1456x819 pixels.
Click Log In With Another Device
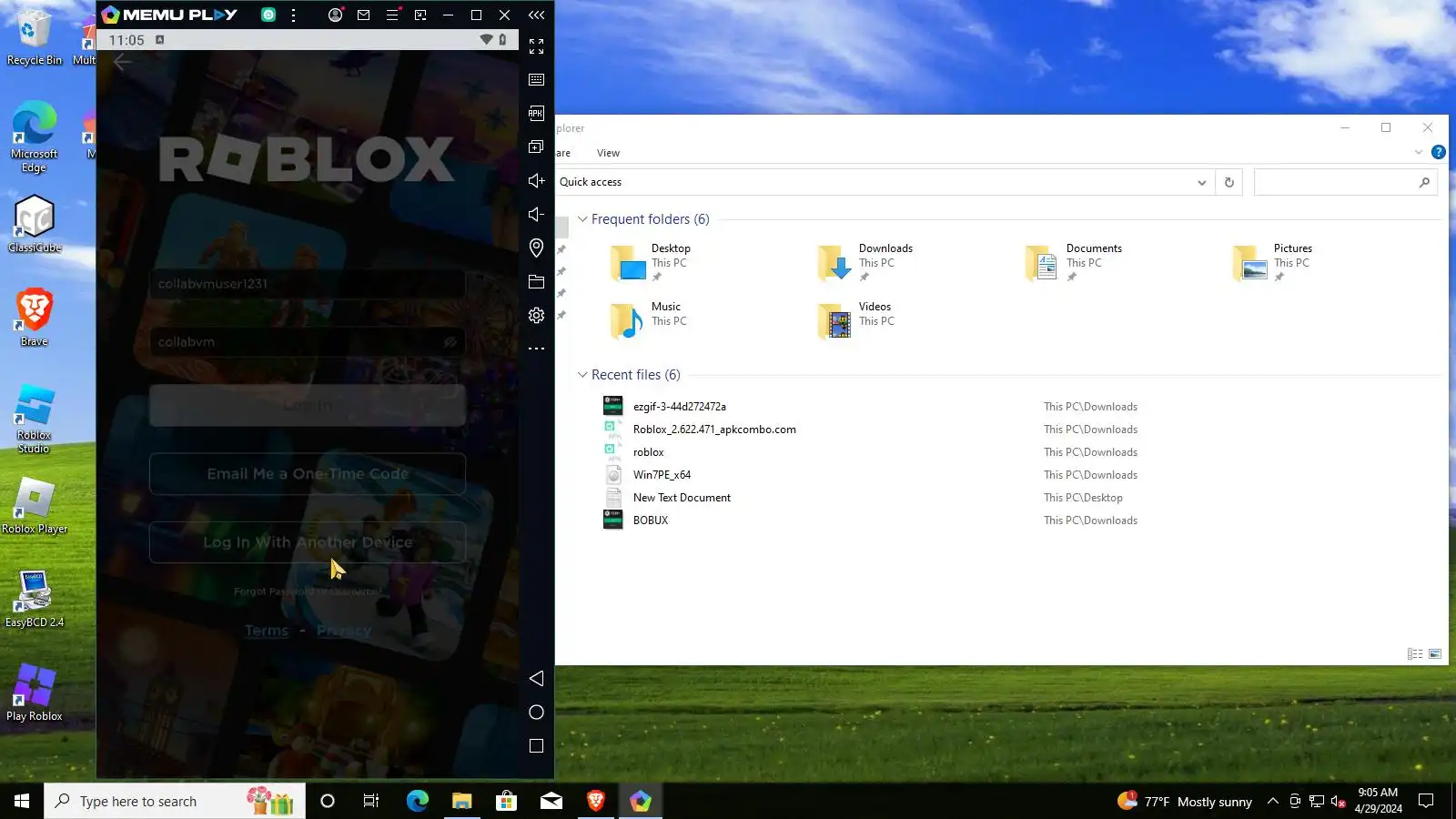pyautogui.click(x=308, y=542)
